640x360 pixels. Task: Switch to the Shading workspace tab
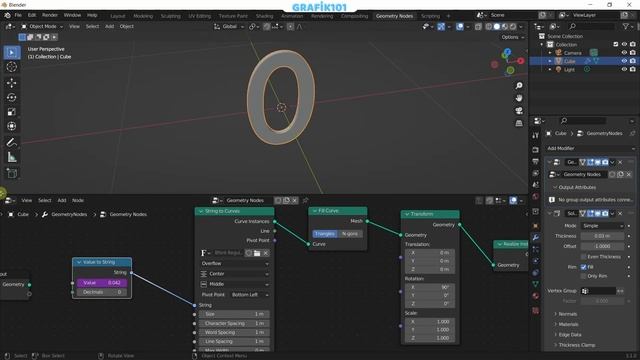point(264,16)
